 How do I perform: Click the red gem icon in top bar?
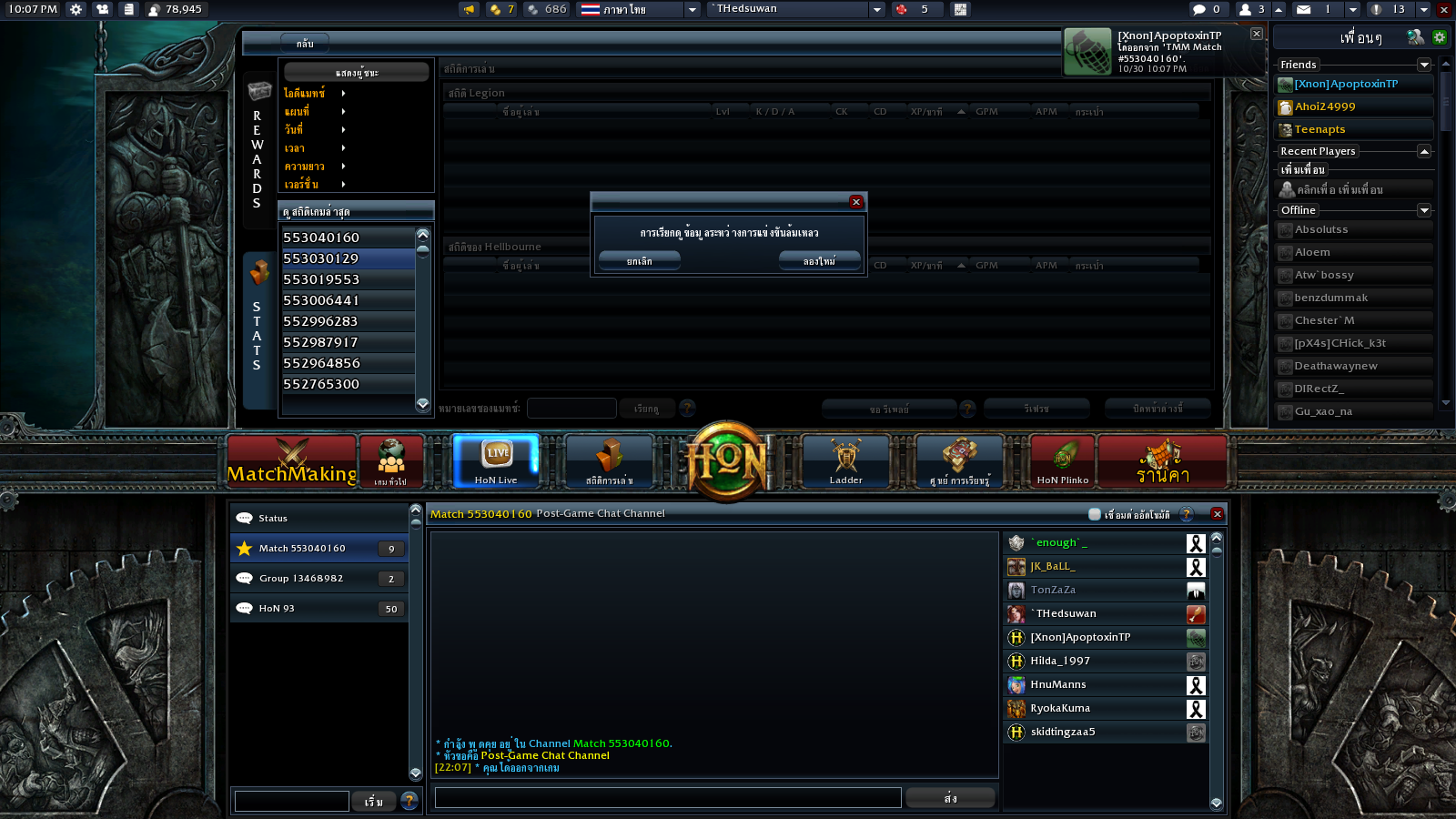coord(902,9)
